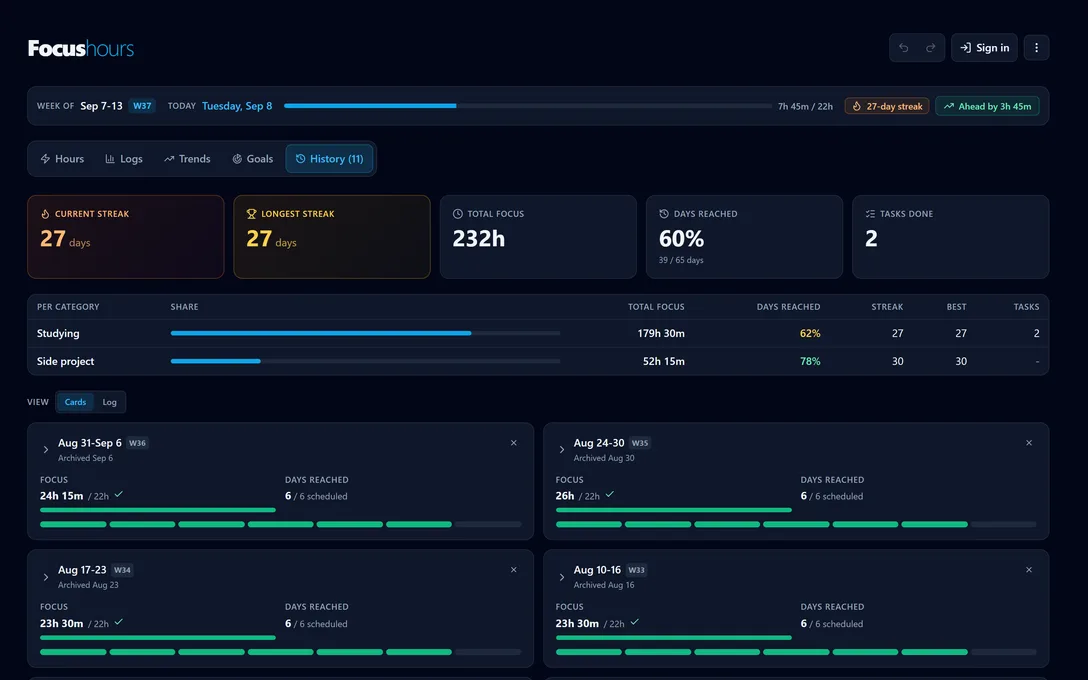
Task: Click the Side project share bar
Action: 365,361
